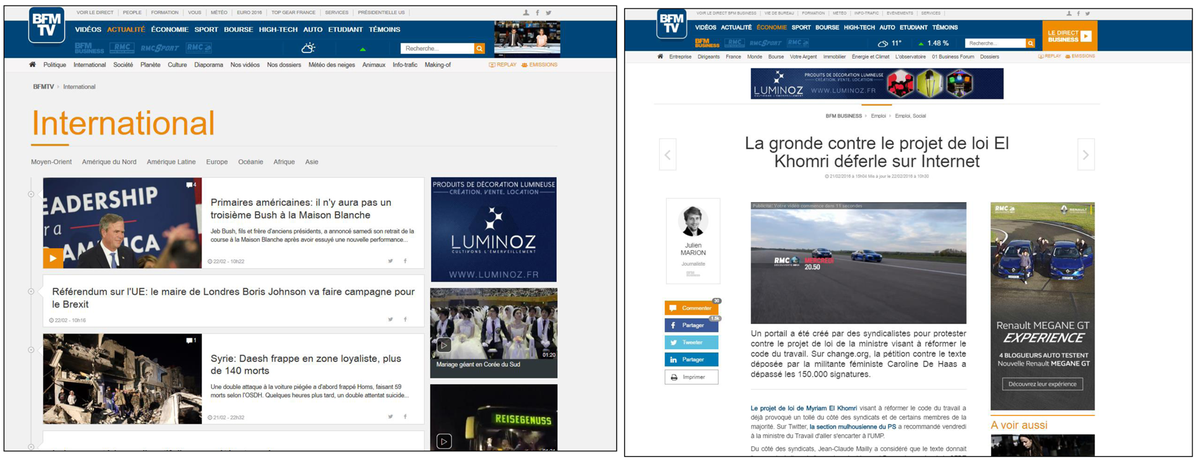Open the Info-trafic sub-navigation link
Screen dimensions: 1200x461
[405, 64]
